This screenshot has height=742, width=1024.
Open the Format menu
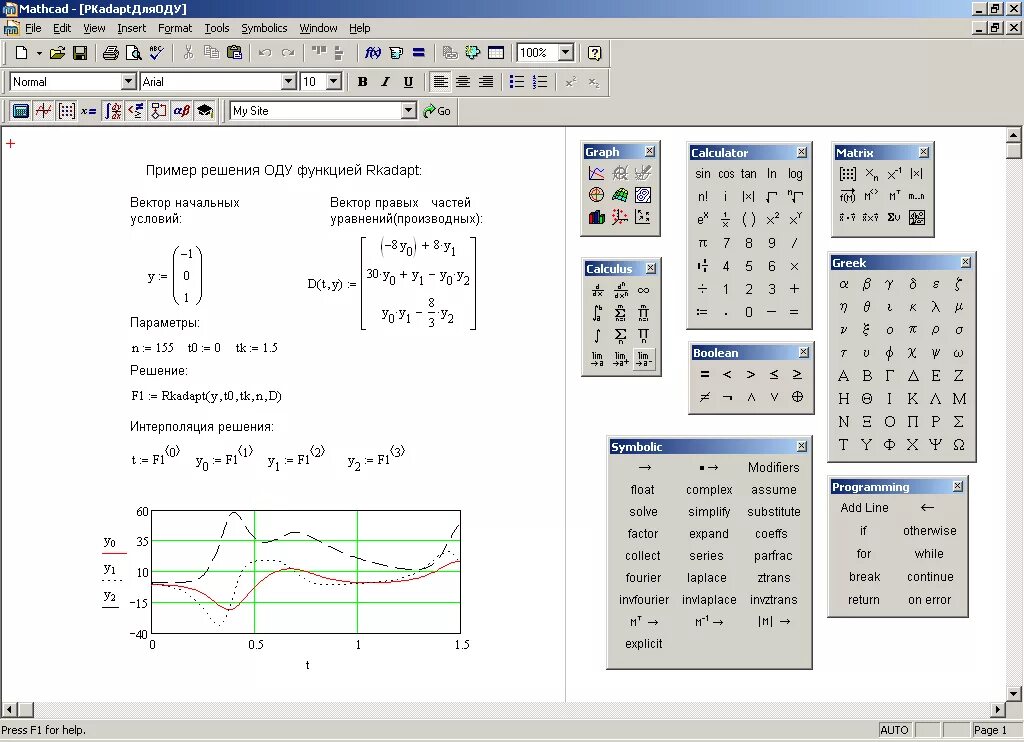[x=175, y=28]
